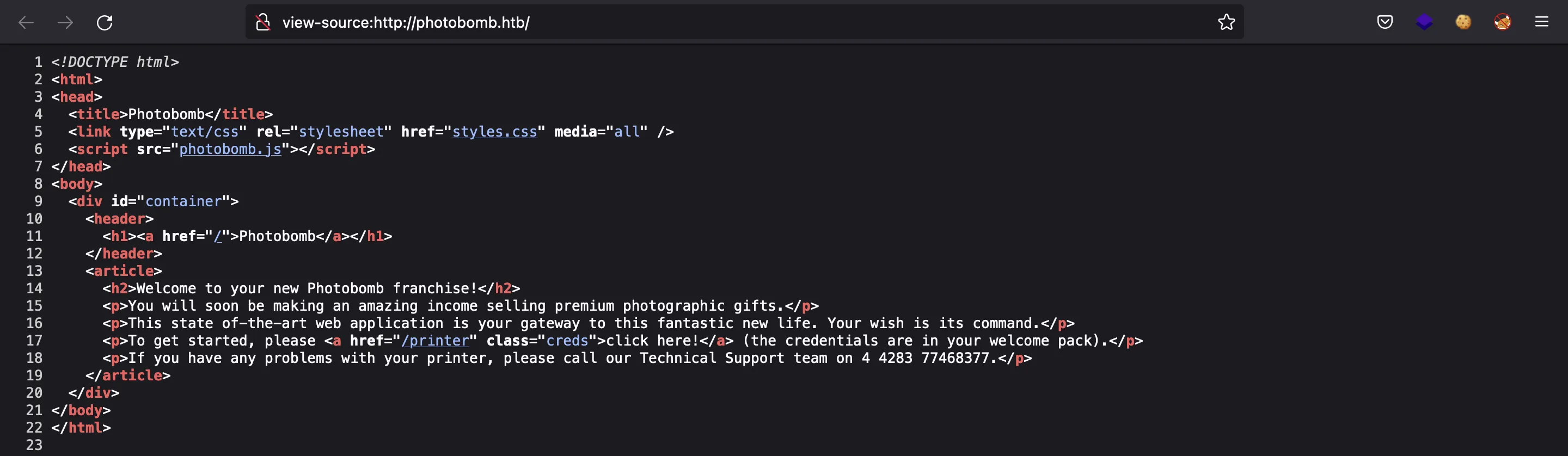Open the Pocket save icon
This screenshot has width=1568, height=456.
(1385, 22)
